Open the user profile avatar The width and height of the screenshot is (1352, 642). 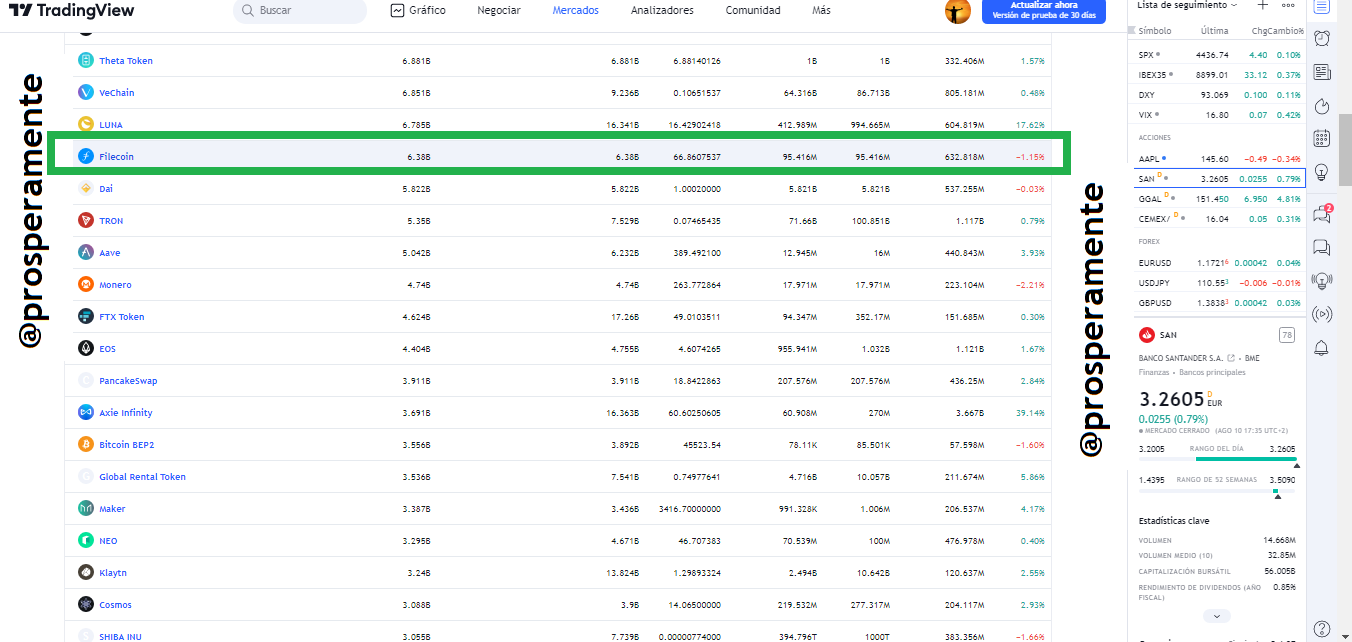point(957,11)
